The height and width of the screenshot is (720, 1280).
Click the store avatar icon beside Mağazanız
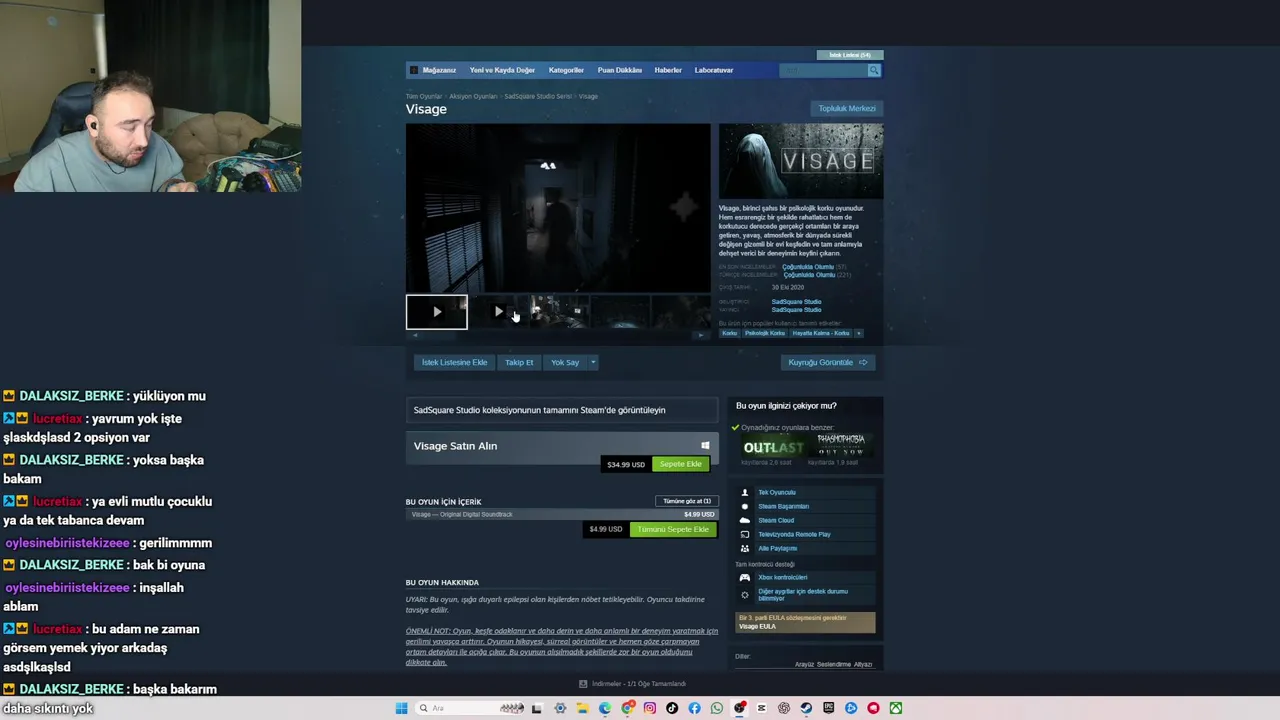[414, 70]
